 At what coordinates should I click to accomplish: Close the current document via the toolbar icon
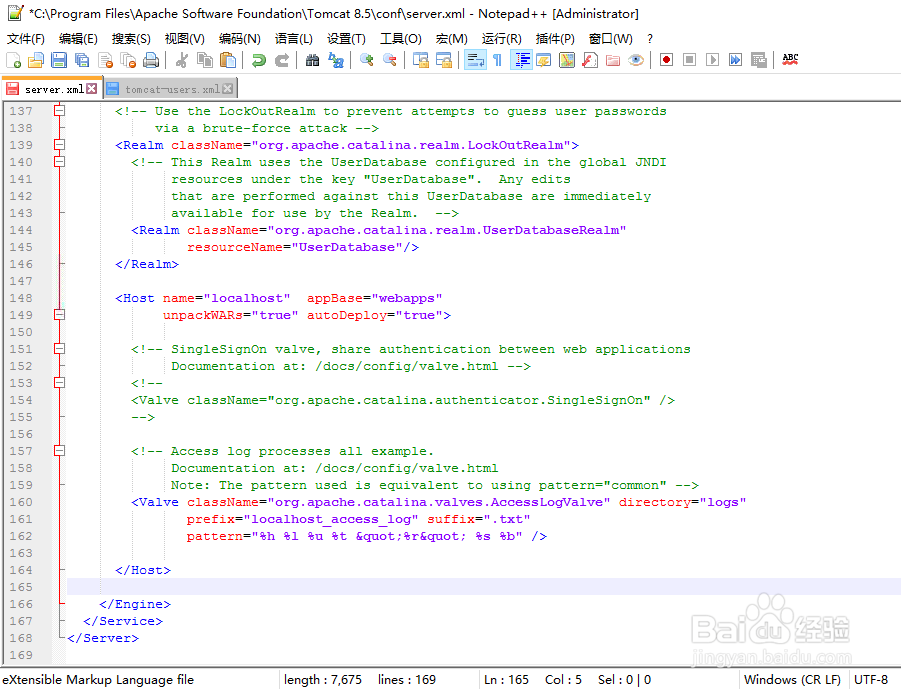tap(105, 60)
